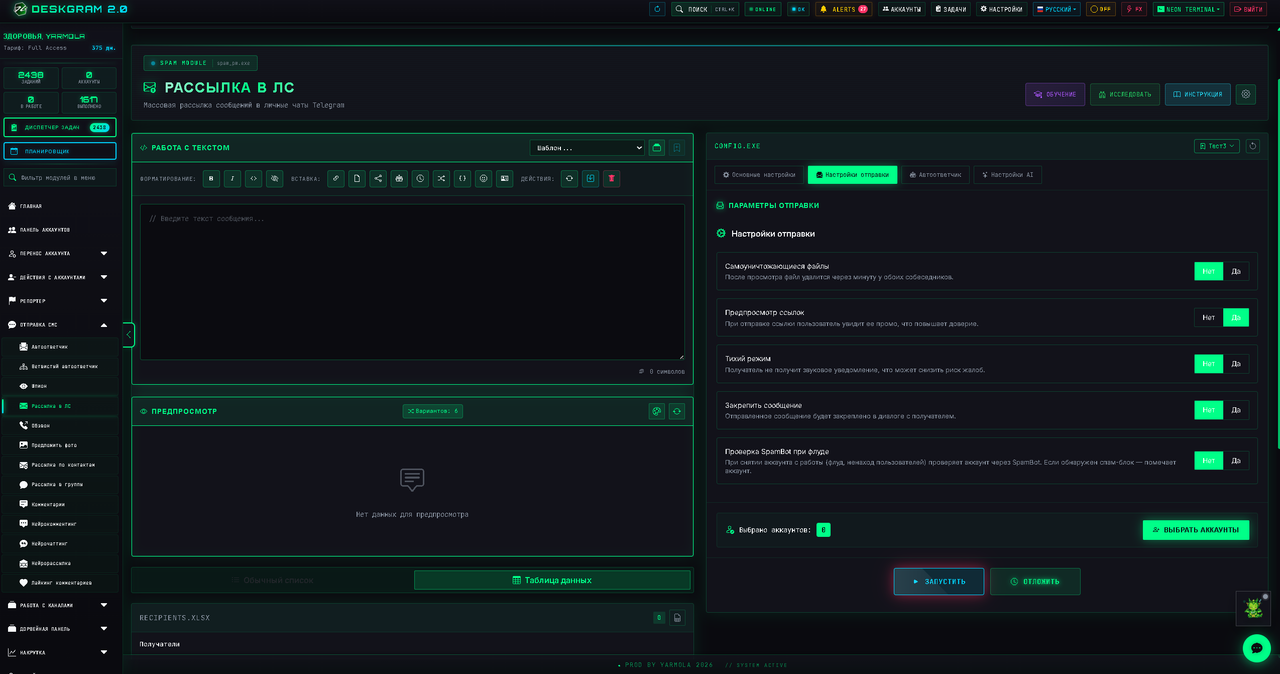This screenshot has height=674, width=1280.
Task: Open the chat support bubble
Action: [x=1257, y=648]
